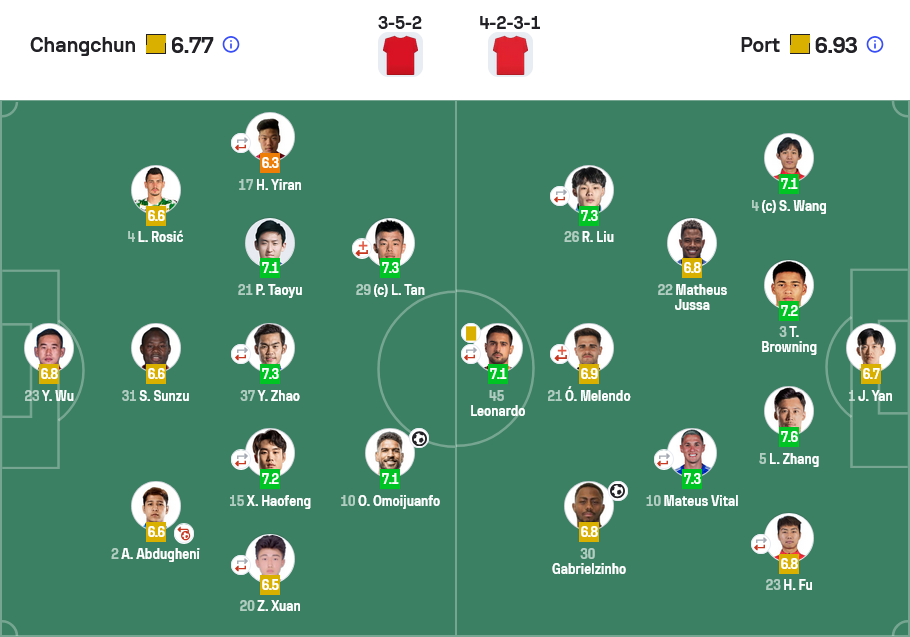Screen dimensions: 910x637
Task: Click the 3-5-2 red shirt icon
Action: 400,55
